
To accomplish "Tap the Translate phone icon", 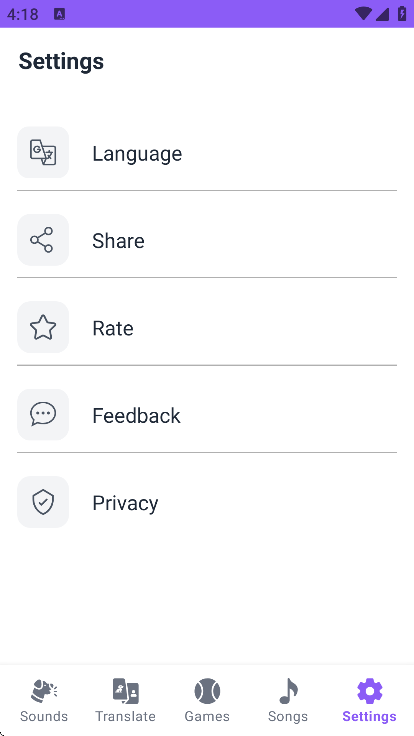I will pos(125,691).
